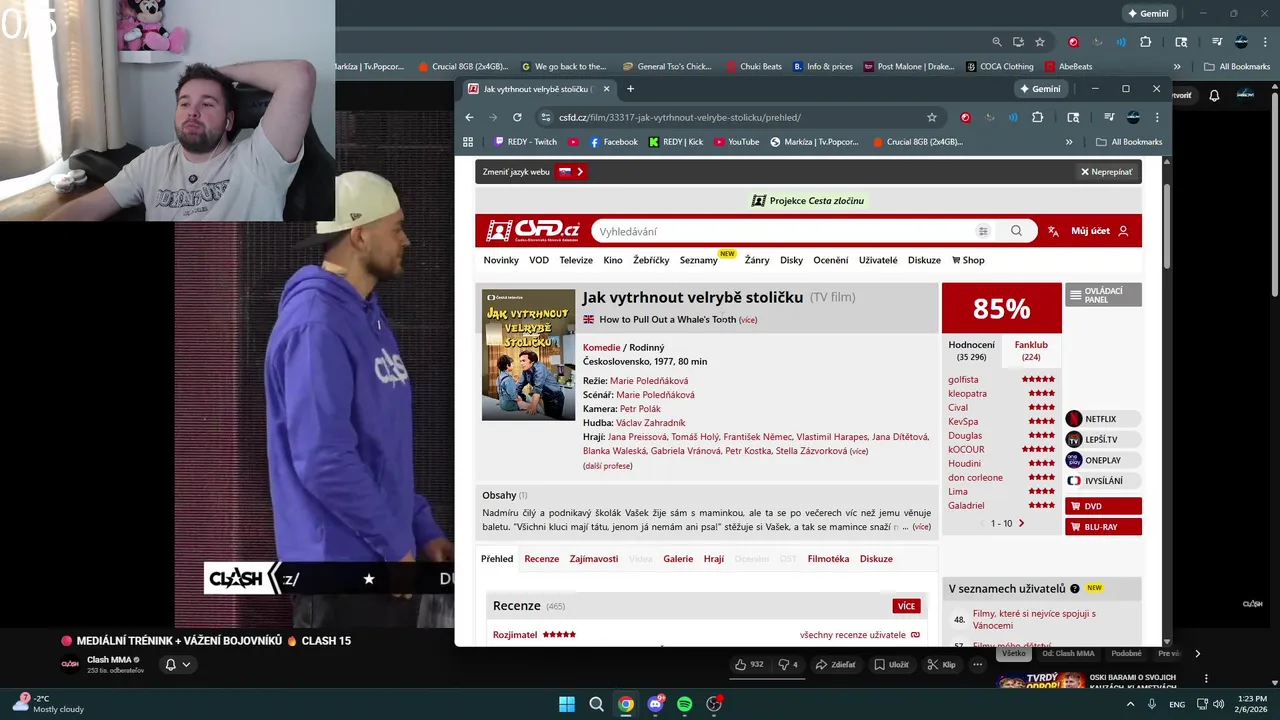Image resolution: width=1280 pixels, height=720 pixels.
Task: Reload the ČSFD page
Action: 517,117
